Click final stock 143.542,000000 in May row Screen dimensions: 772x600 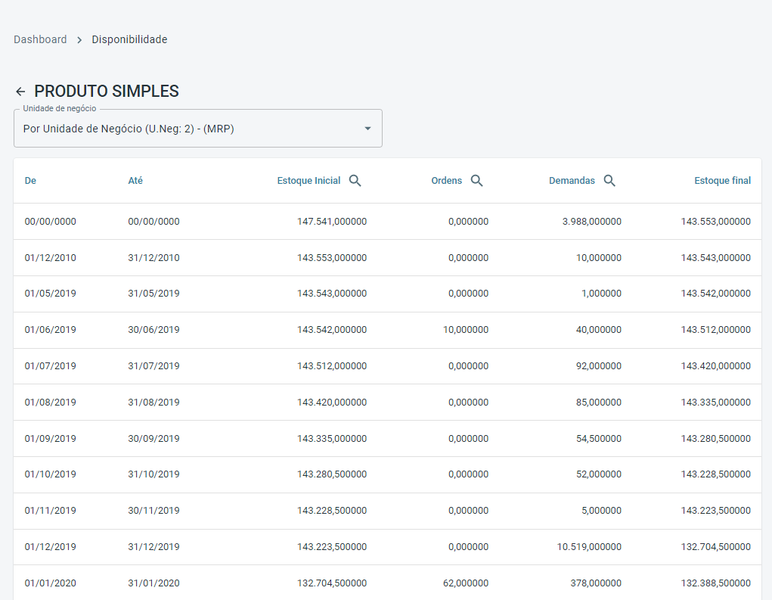point(716,293)
